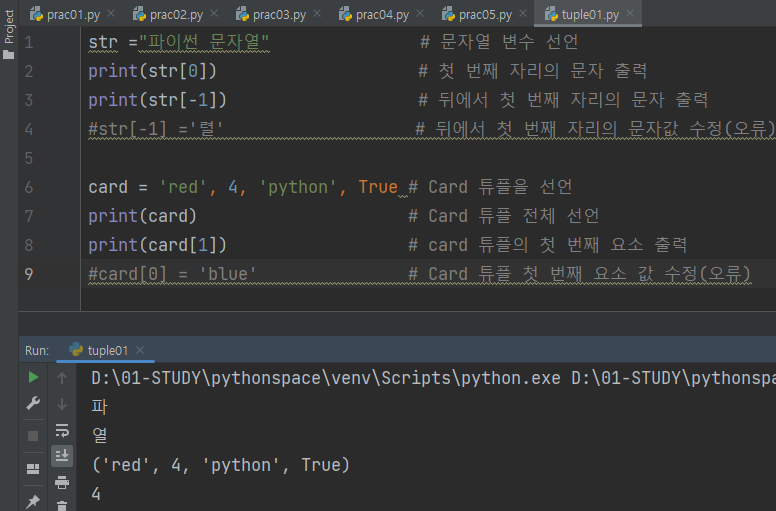Click the True keyword in card tuple
Viewport: 776px width, 511px height.
[378, 187]
